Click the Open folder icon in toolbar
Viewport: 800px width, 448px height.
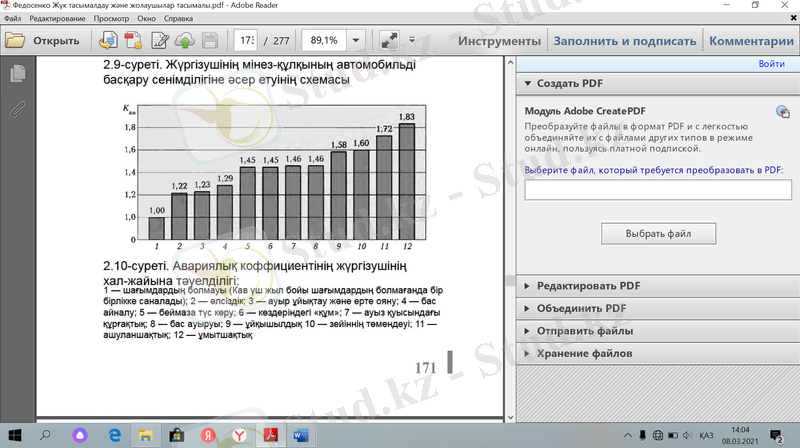tap(15, 41)
